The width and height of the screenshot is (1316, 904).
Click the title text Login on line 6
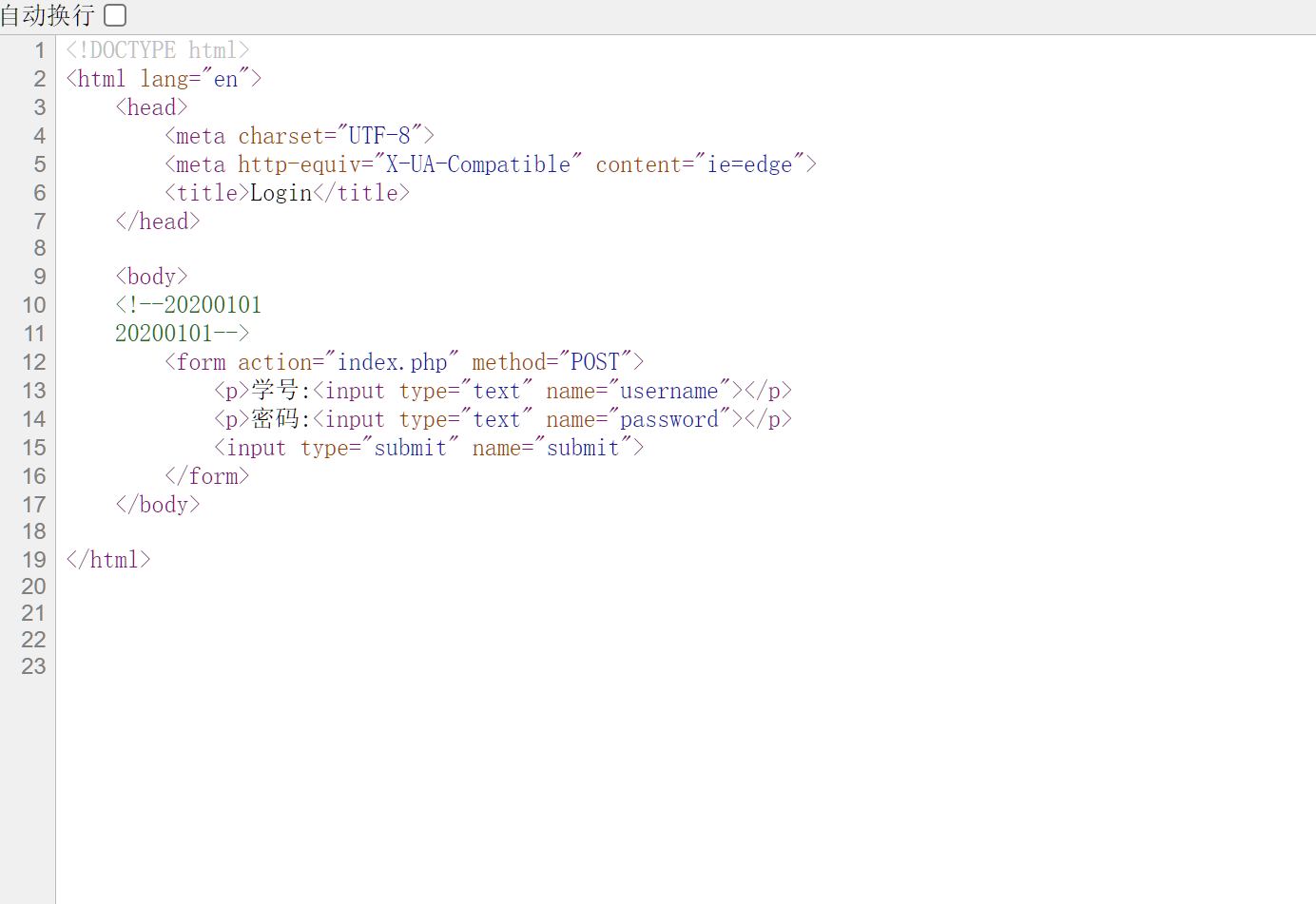(280, 192)
